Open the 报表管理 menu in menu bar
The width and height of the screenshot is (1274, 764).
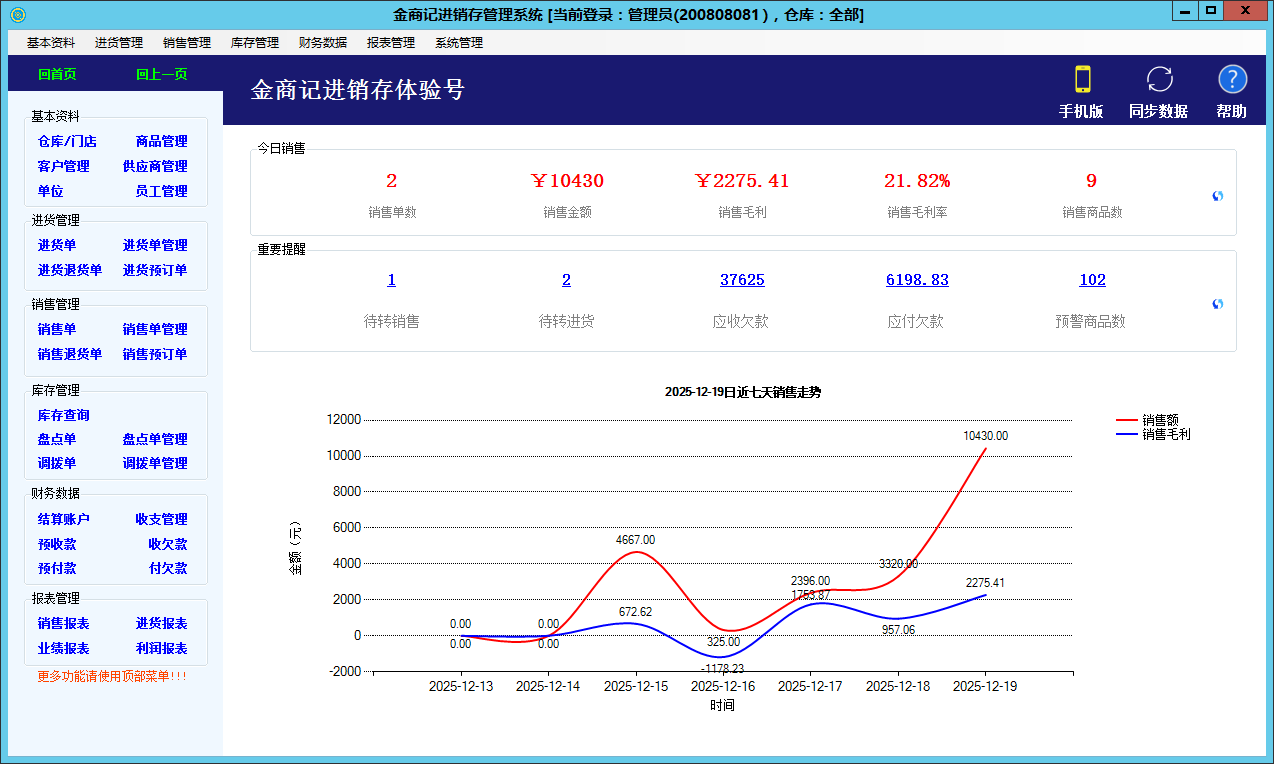coord(391,43)
